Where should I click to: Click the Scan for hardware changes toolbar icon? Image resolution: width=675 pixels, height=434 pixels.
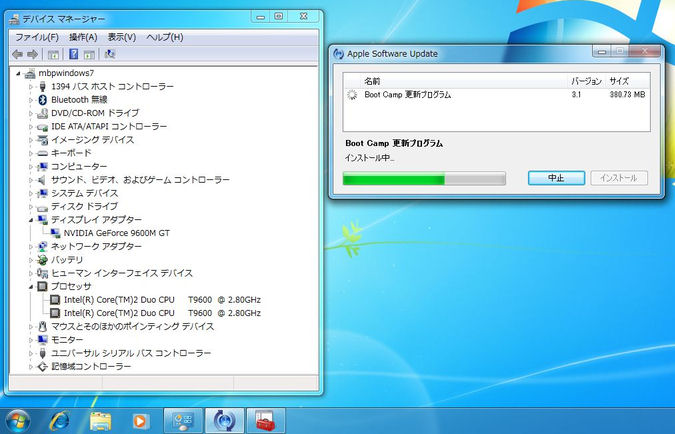coord(110,54)
